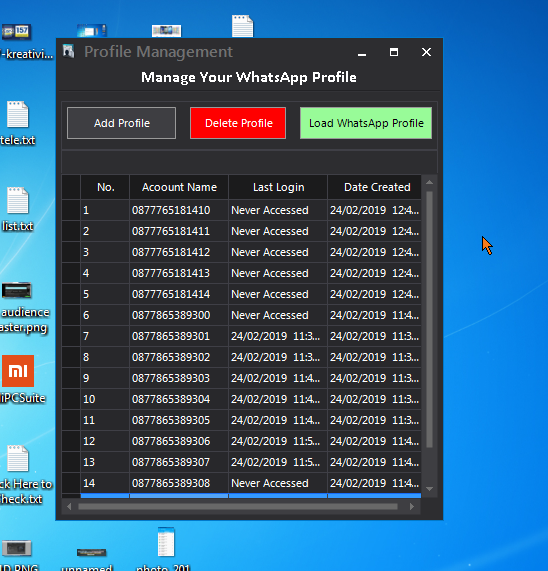Sort by Date Created column header
Image resolution: width=548 pixels, height=571 pixels.
375,187
